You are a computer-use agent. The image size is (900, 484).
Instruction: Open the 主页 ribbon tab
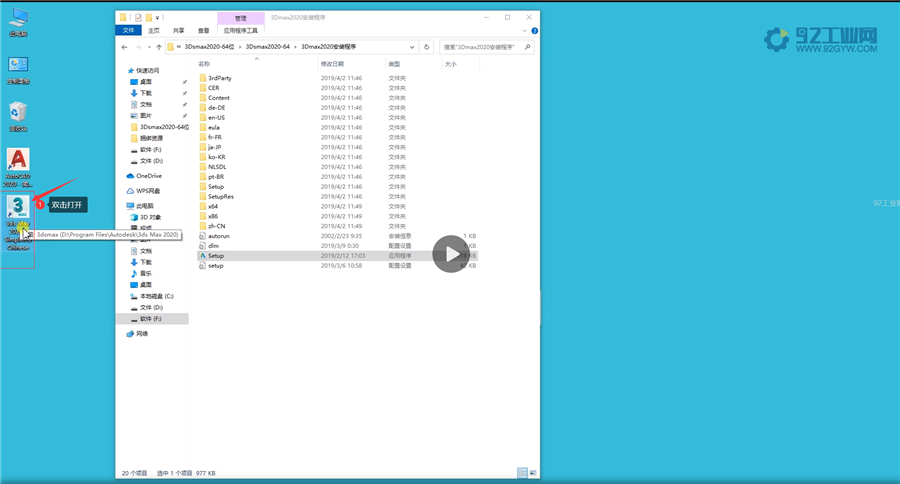pyautogui.click(x=154, y=30)
